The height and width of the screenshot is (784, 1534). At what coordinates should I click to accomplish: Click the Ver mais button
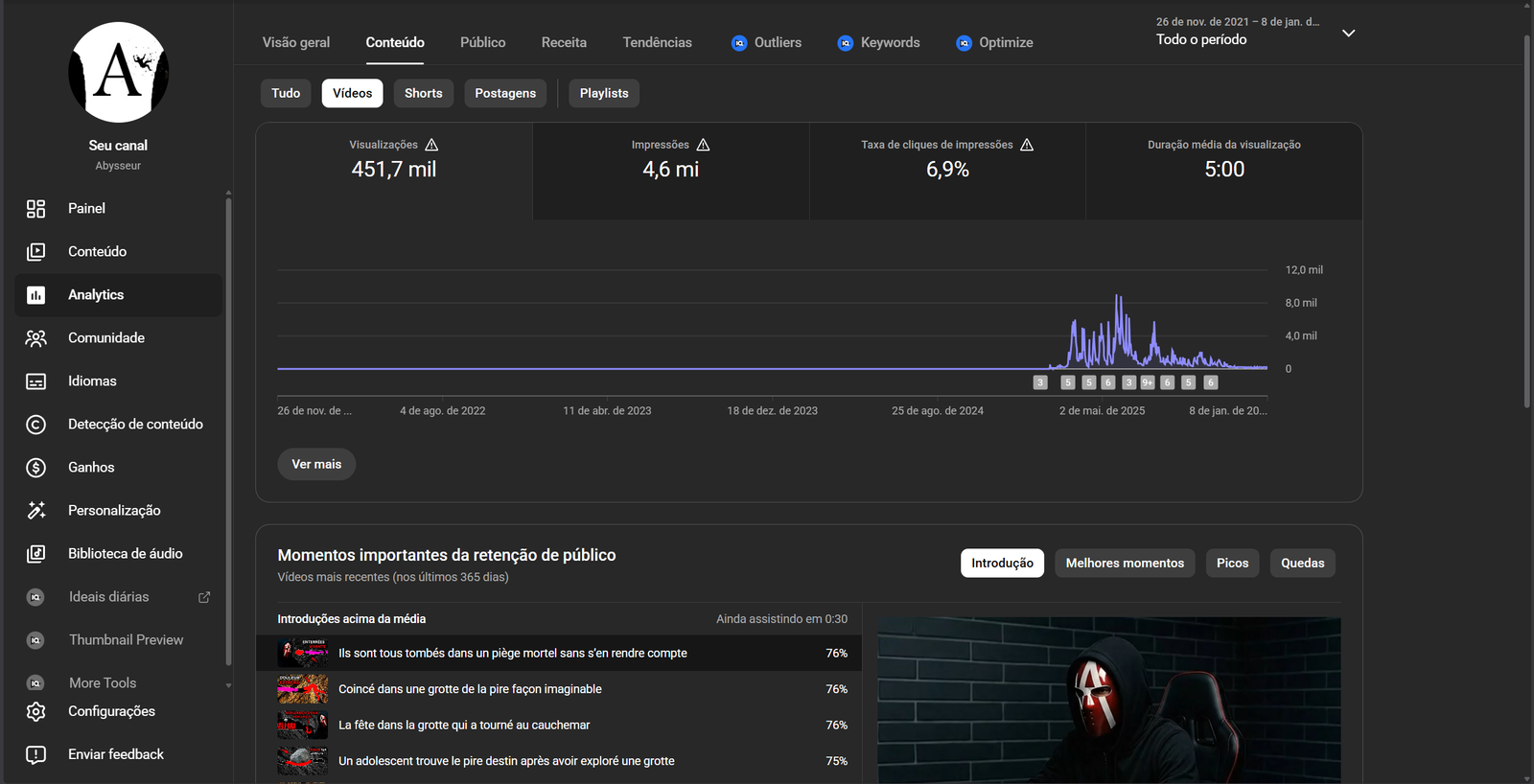pyautogui.click(x=316, y=464)
